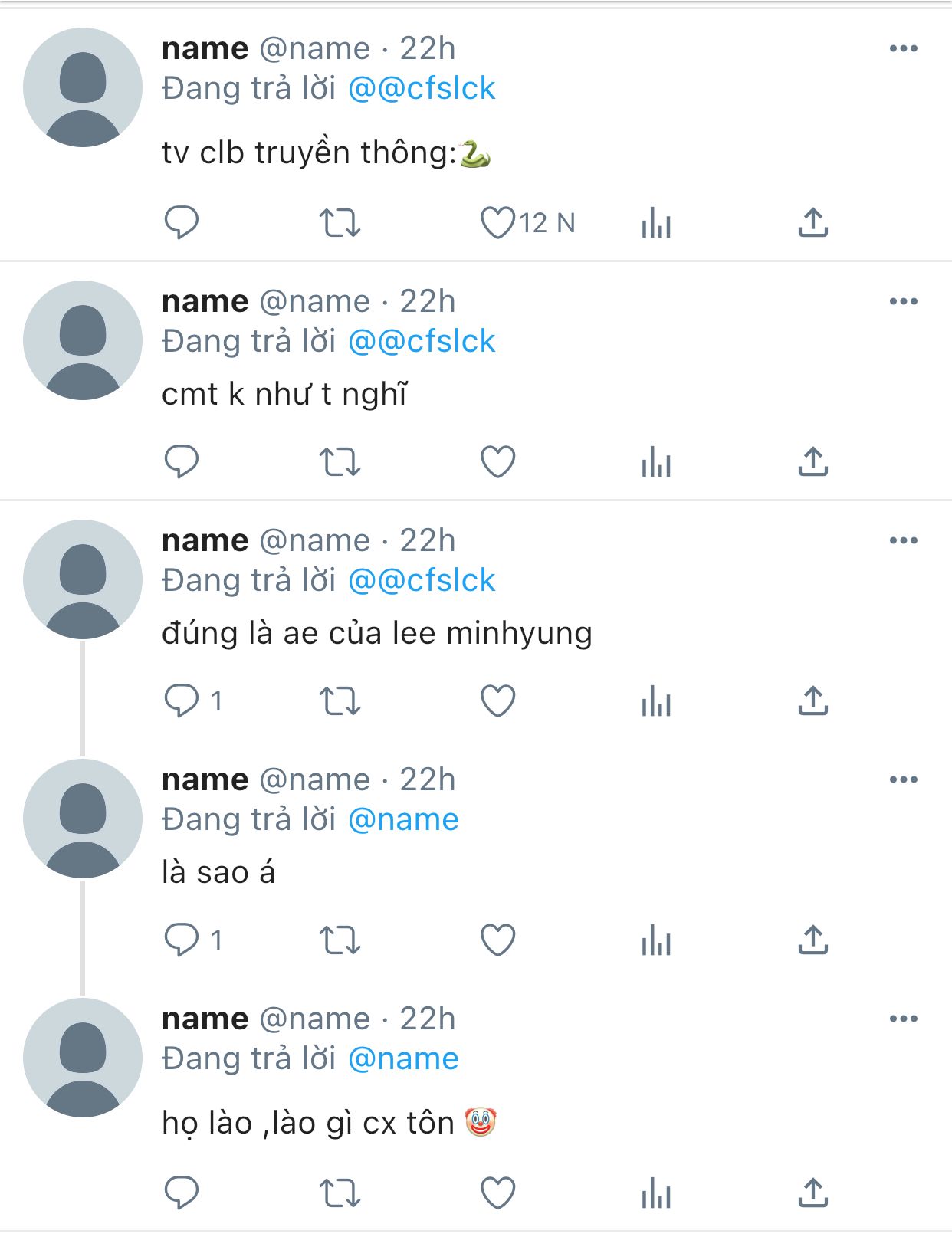952x1237 pixels.
Task: Share the "đúng là ae của lee minhyung" tweet
Action: [813, 701]
